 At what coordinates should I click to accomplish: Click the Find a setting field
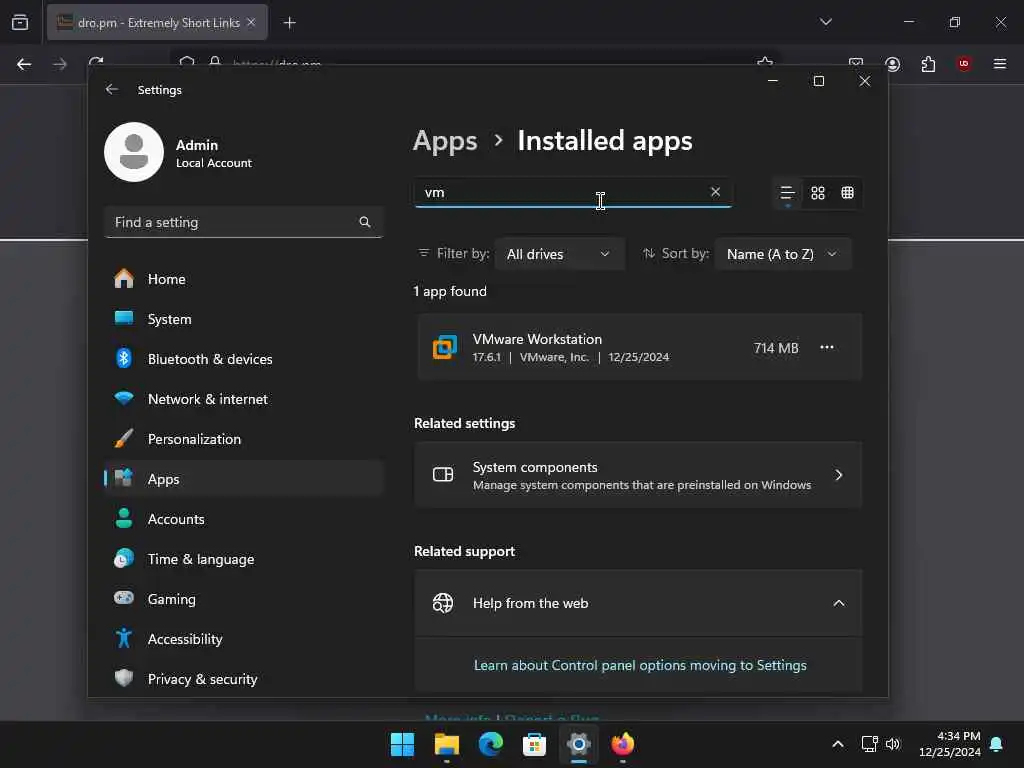point(243,223)
